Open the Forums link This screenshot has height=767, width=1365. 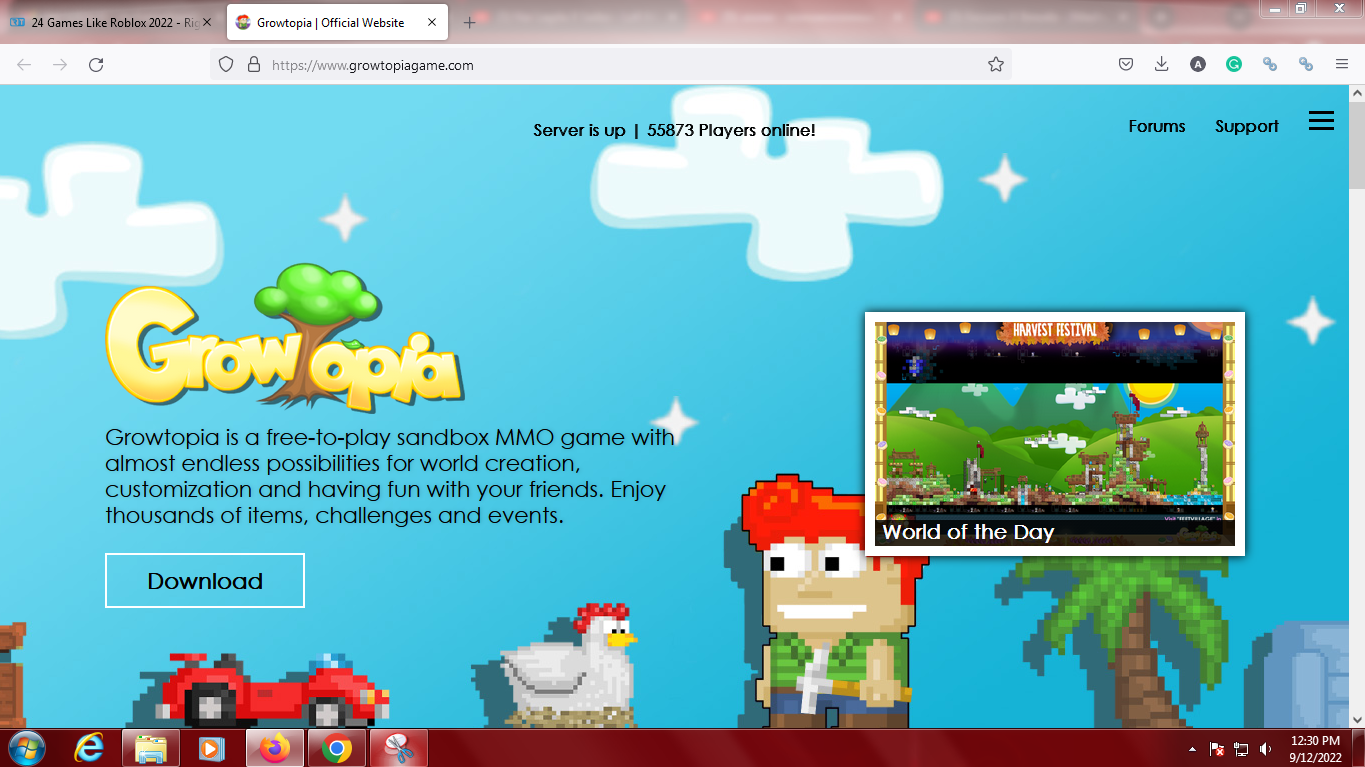point(1157,126)
